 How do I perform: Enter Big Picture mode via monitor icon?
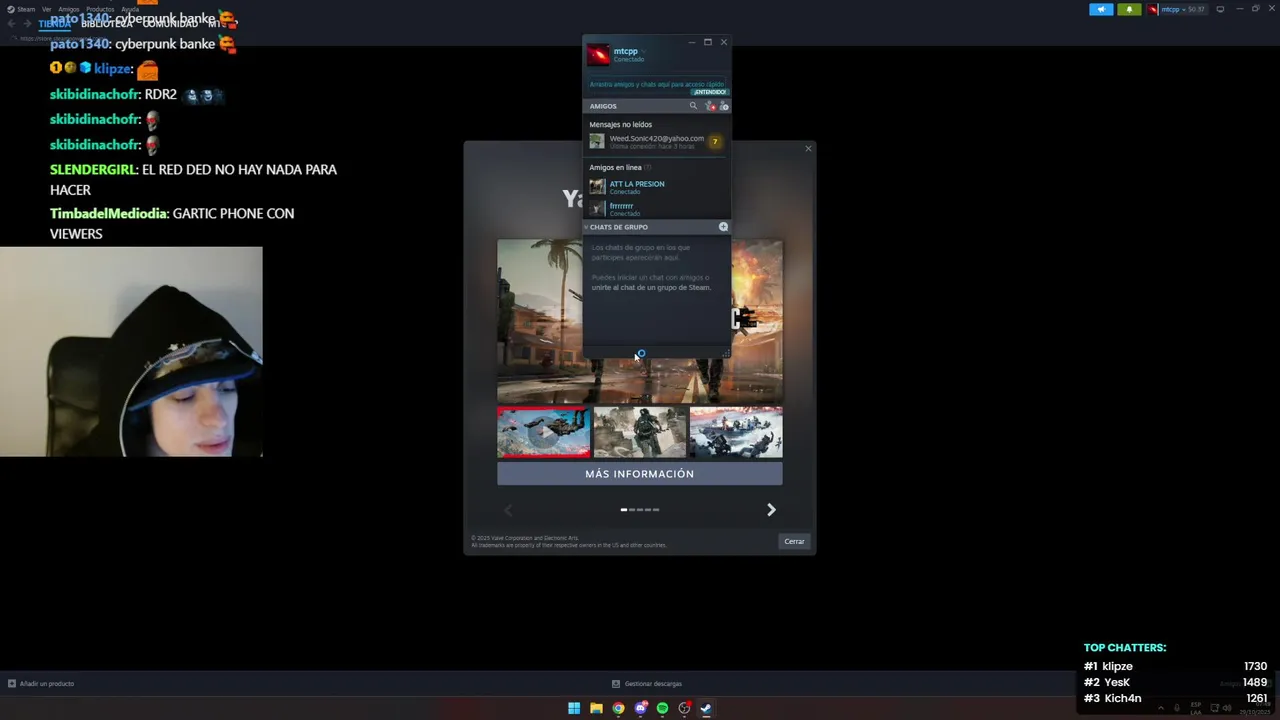point(1220,9)
